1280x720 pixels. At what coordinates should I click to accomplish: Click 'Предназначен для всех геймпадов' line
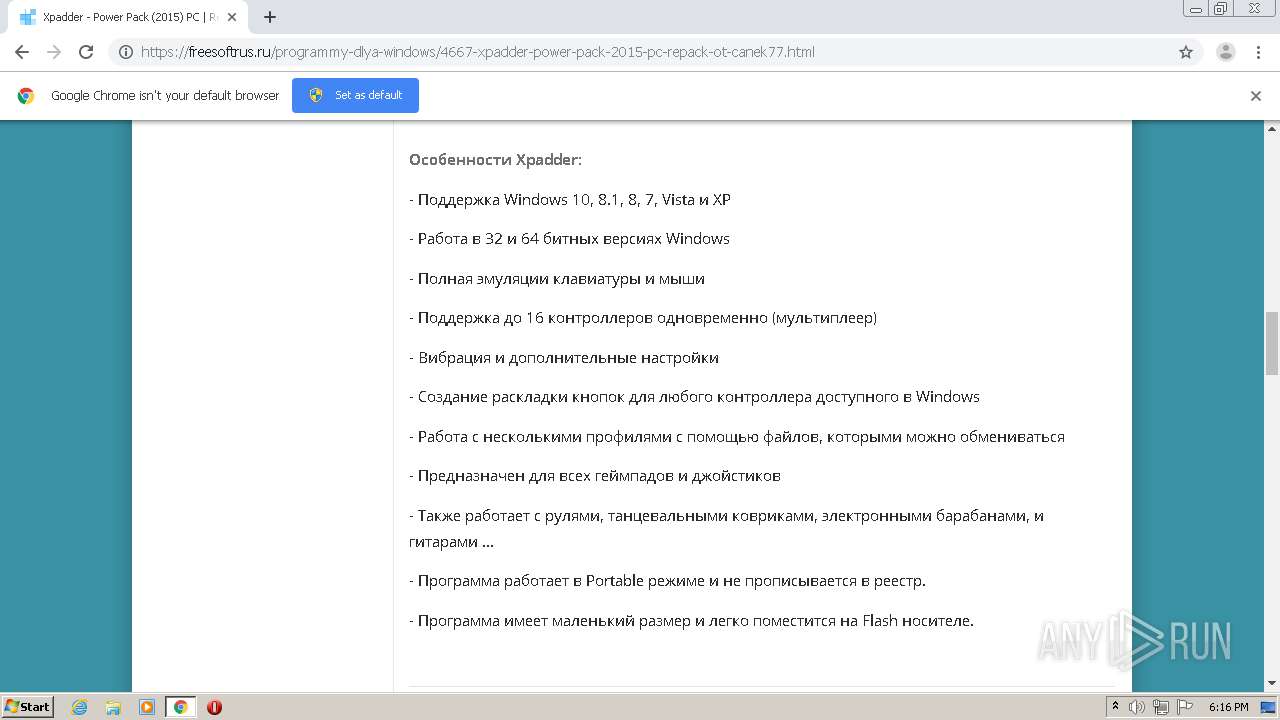(x=595, y=476)
